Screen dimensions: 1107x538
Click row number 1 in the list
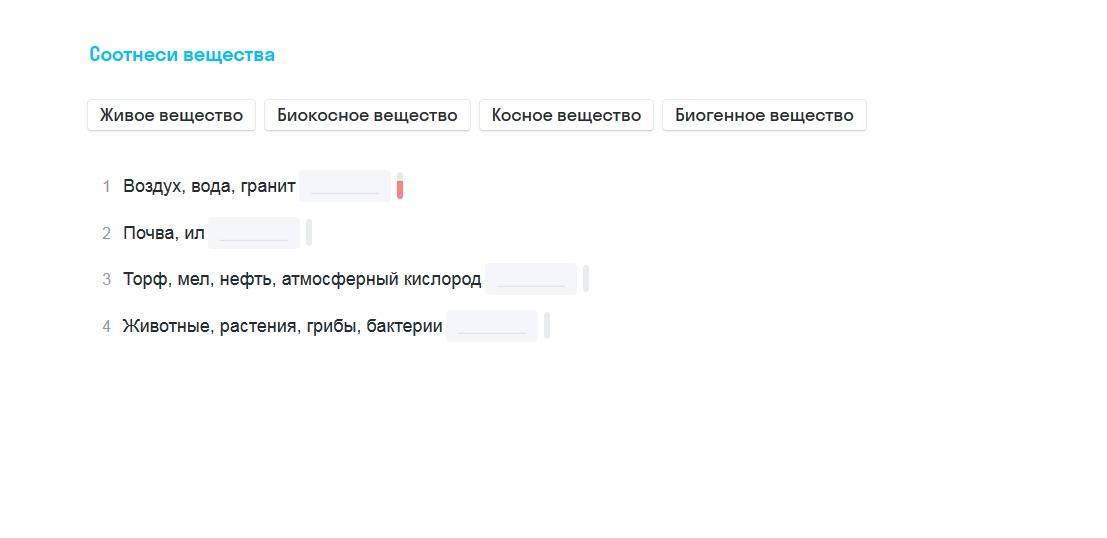coord(106,186)
